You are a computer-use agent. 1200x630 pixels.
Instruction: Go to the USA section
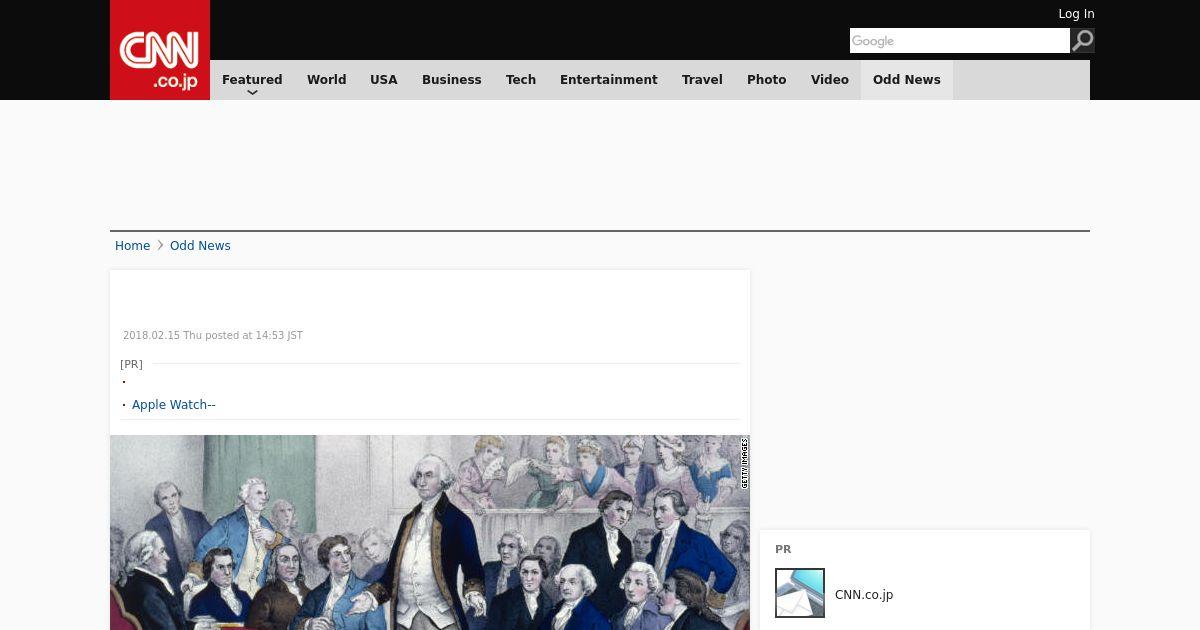click(x=384, y=80)
